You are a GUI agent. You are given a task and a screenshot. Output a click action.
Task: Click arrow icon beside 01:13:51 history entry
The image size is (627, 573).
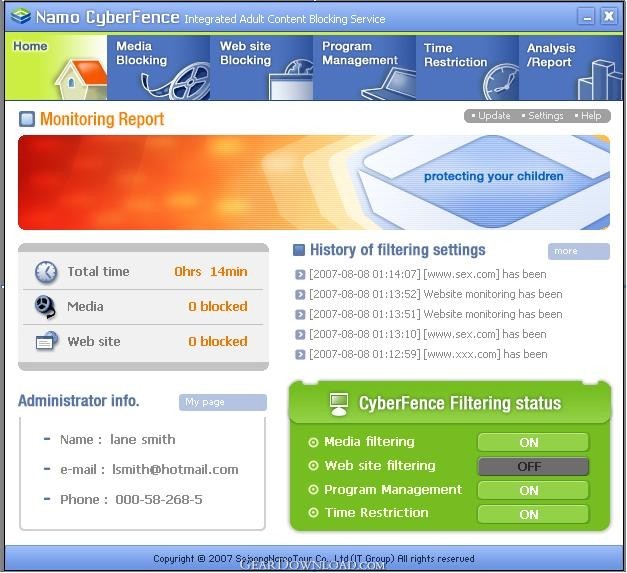click(x=300, y=315)
